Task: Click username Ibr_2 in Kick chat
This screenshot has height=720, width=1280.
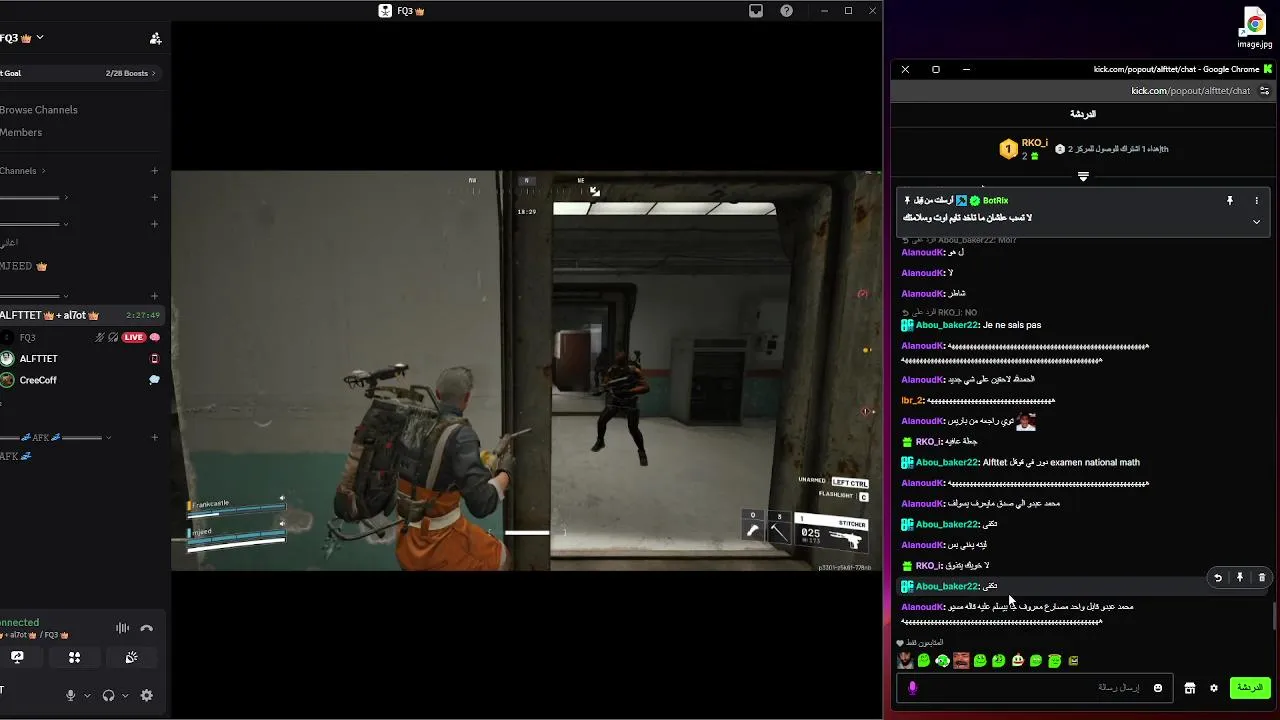Action: tap(912, 401)
